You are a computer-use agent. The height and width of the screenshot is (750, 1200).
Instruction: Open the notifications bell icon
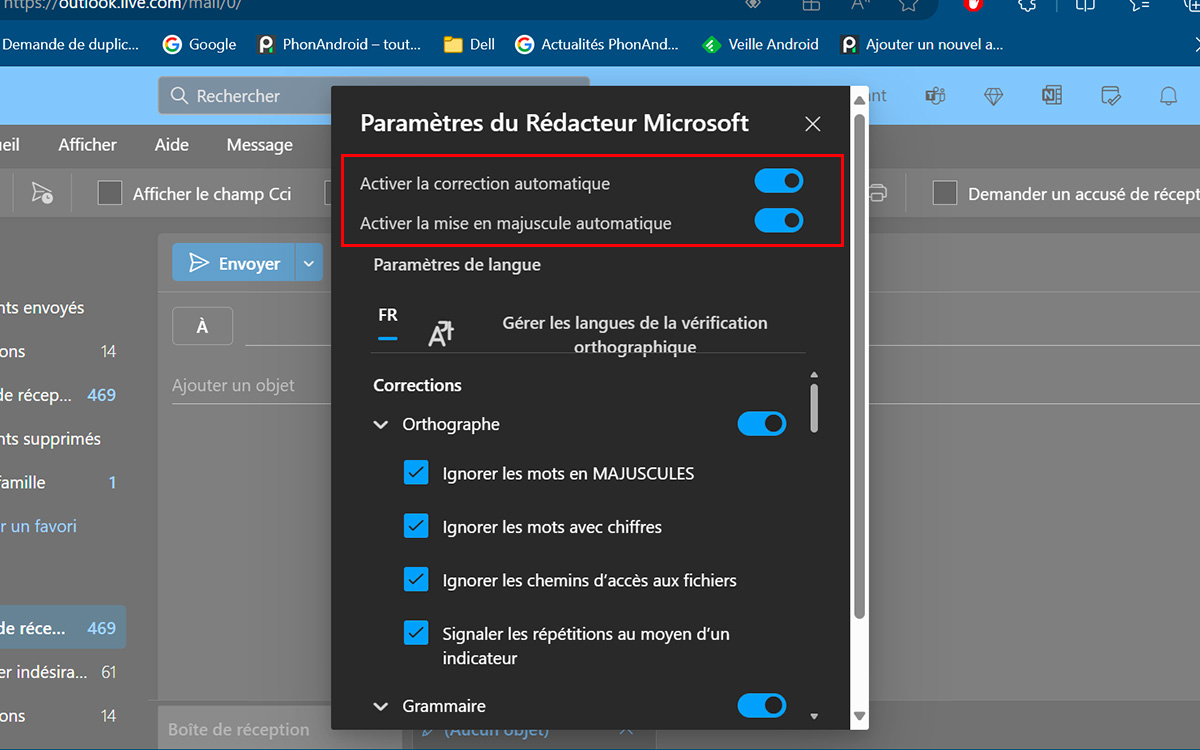click(x=1168, y=96)
